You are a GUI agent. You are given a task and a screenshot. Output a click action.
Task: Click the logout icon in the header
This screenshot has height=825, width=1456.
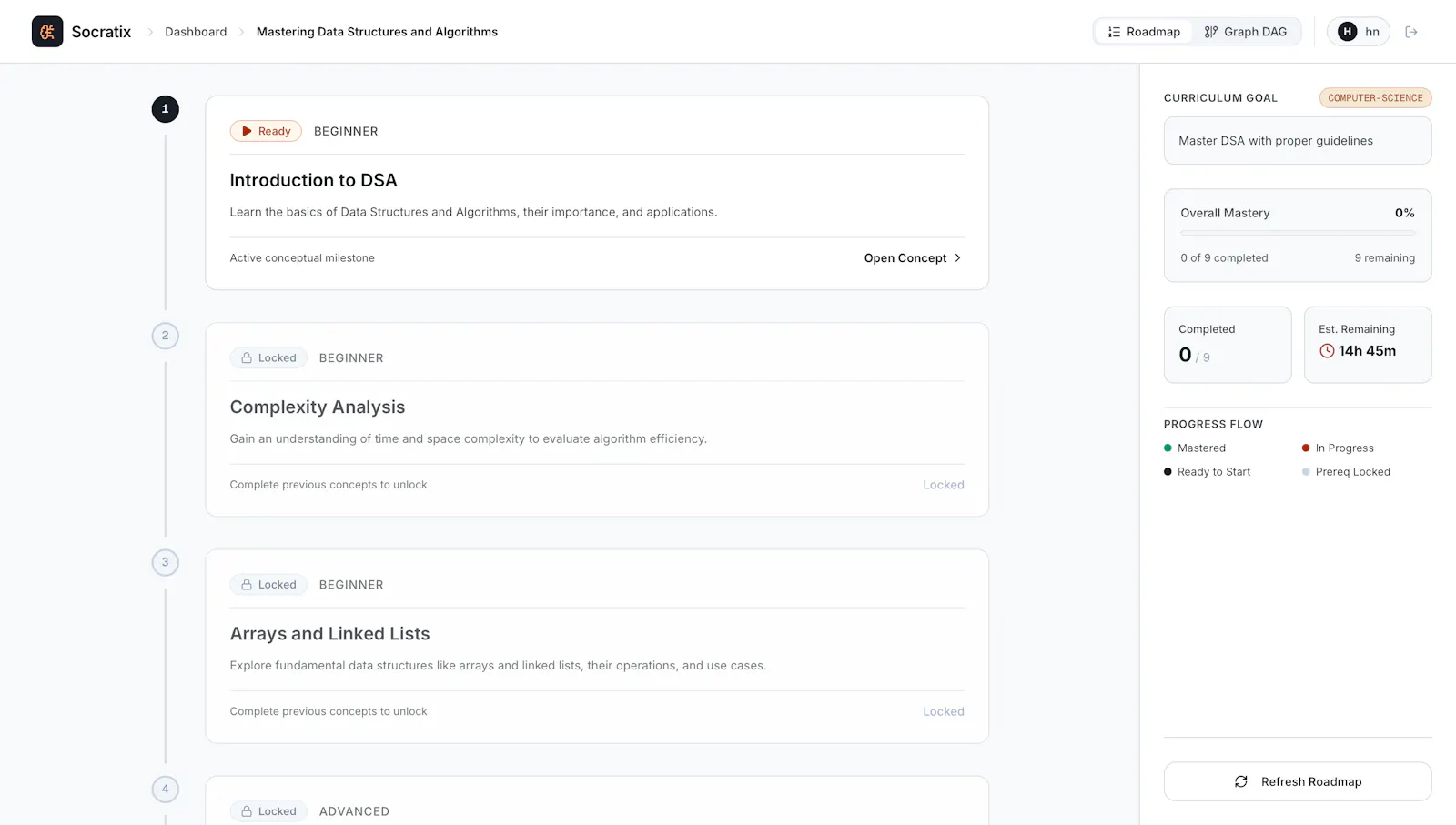[1411, 32]
